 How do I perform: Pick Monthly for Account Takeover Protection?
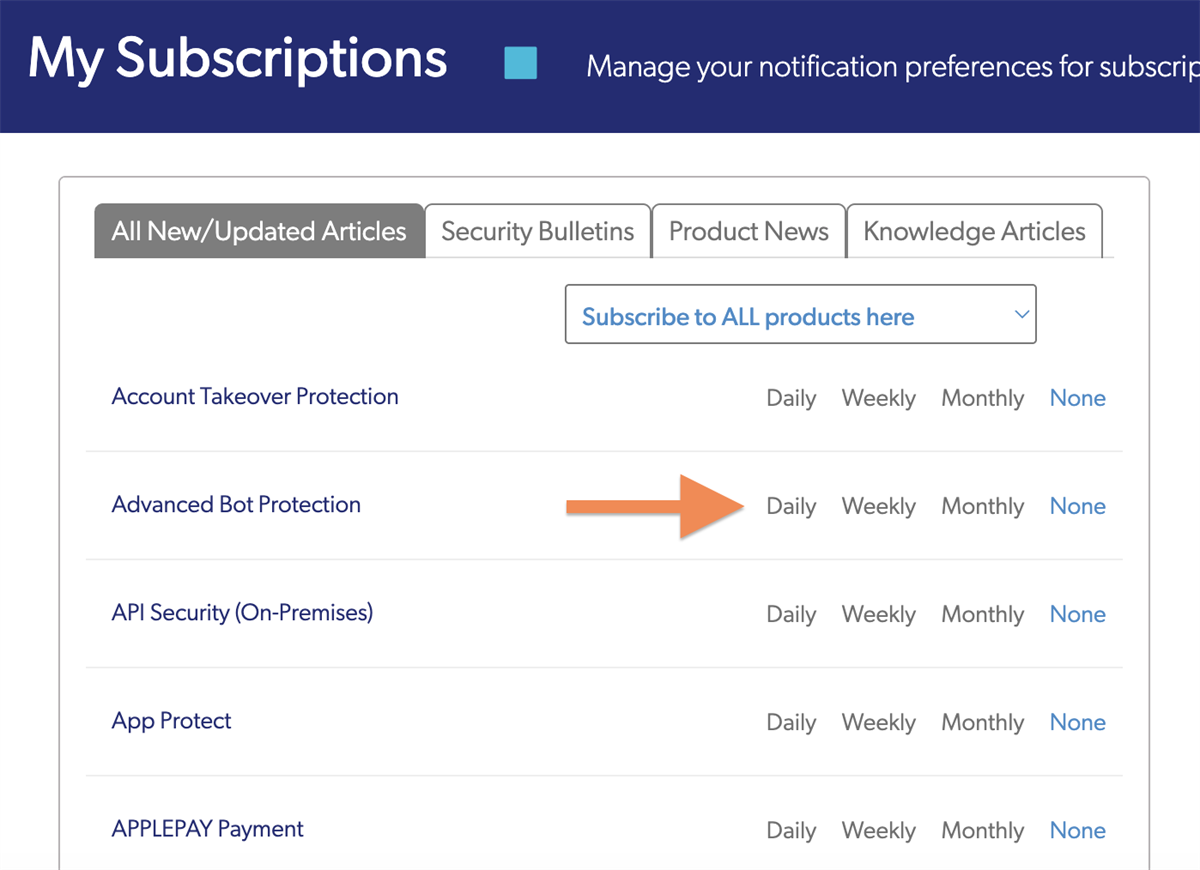click(982, 398)
